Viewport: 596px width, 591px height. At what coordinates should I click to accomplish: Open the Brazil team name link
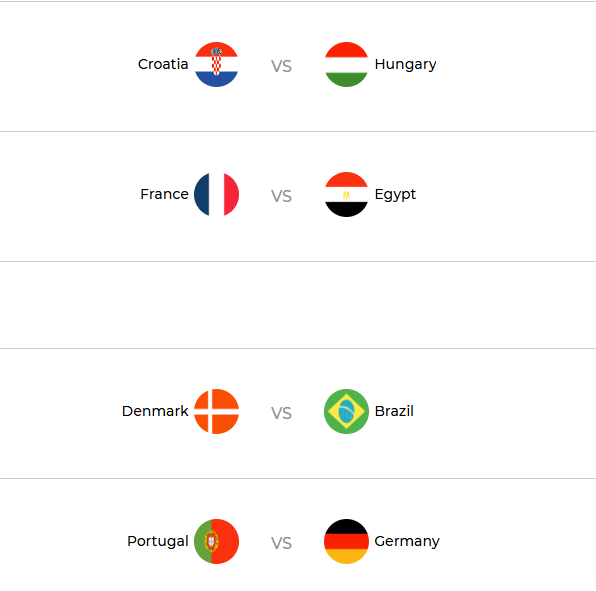(394, 411)
